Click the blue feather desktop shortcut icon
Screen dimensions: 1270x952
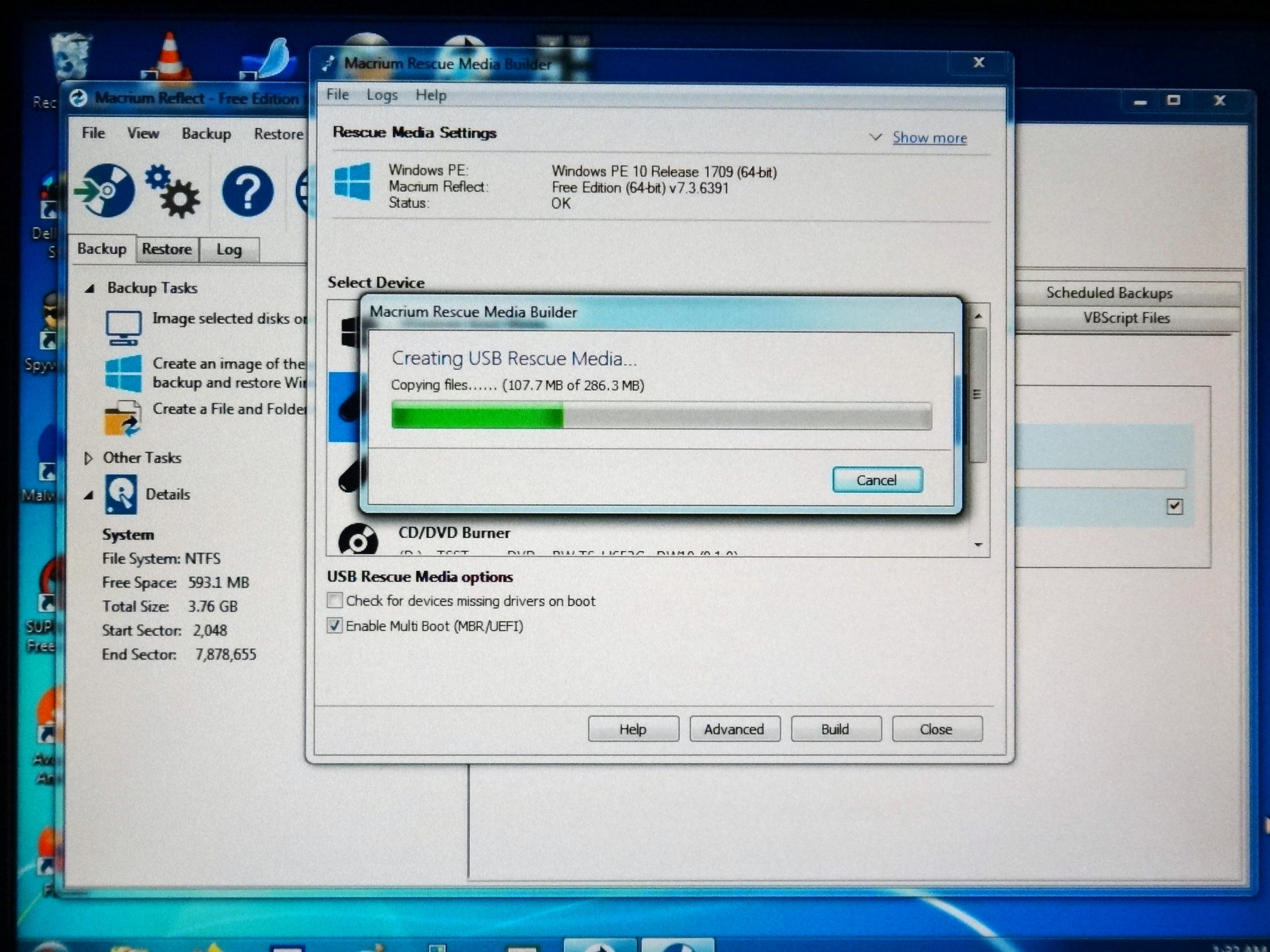[269, 58]
